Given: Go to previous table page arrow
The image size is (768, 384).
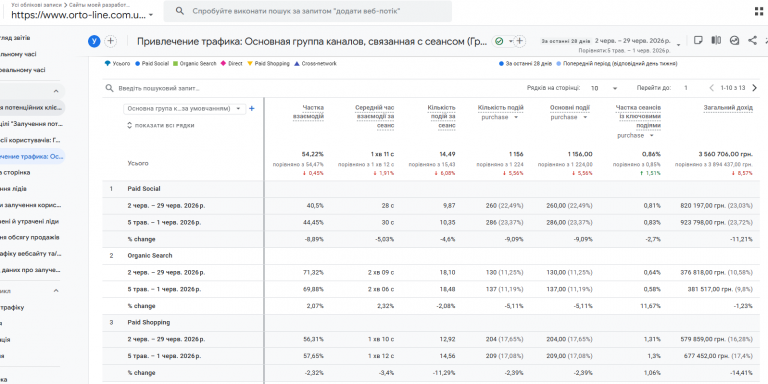Looking at the screenshot, I should point(712,88).
